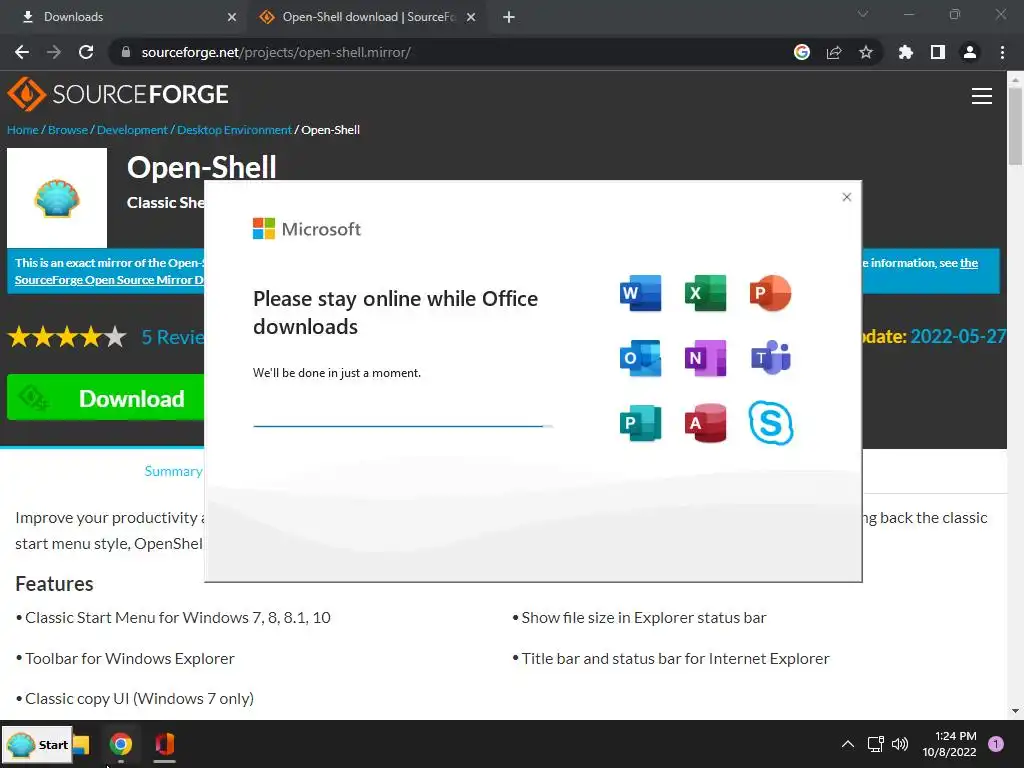1024x768 pixels.
Task: Open Chrome three-dot menu
Action: pos(1002,52)
